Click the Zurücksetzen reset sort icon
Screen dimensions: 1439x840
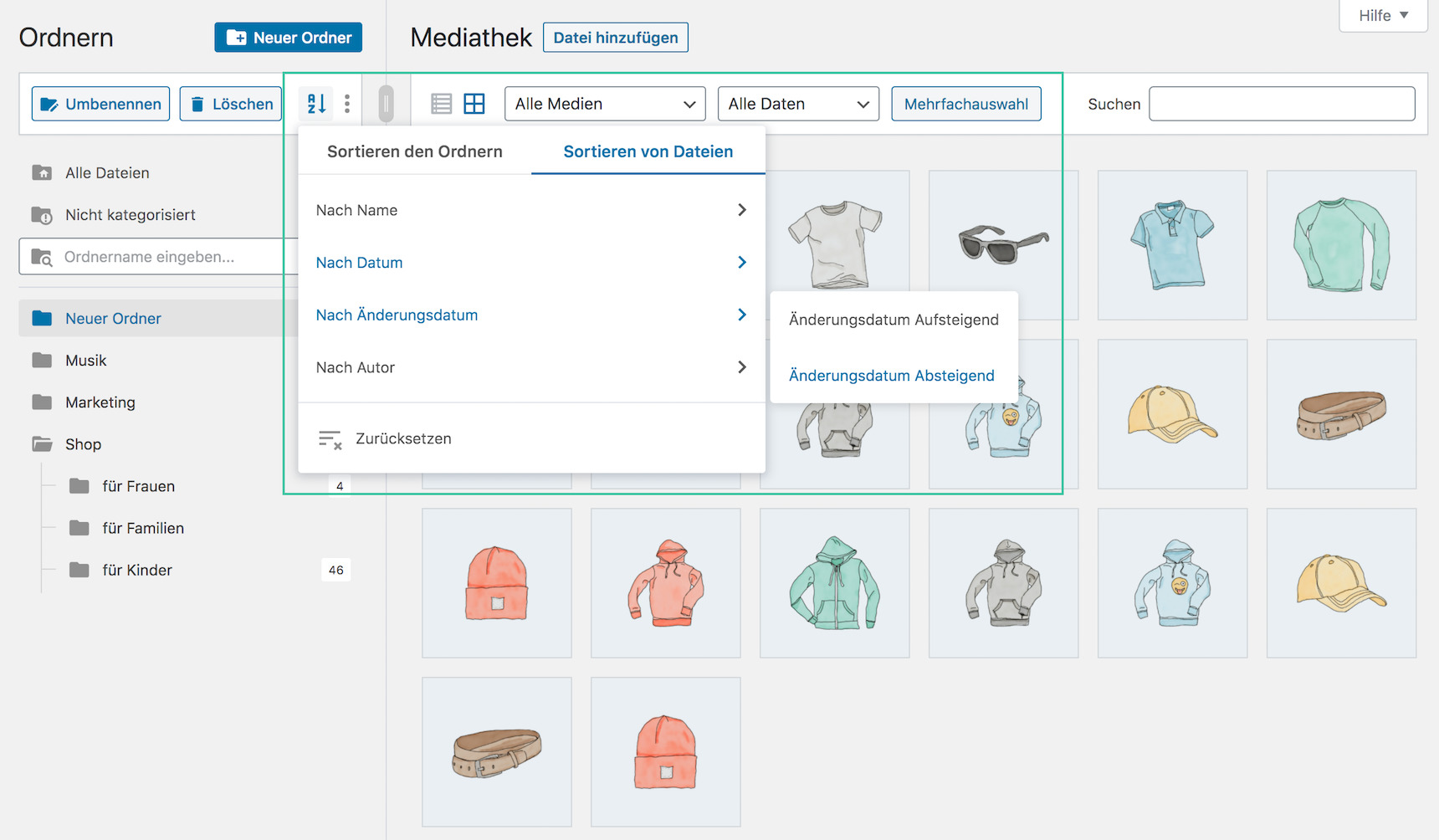tap(330, 439)
